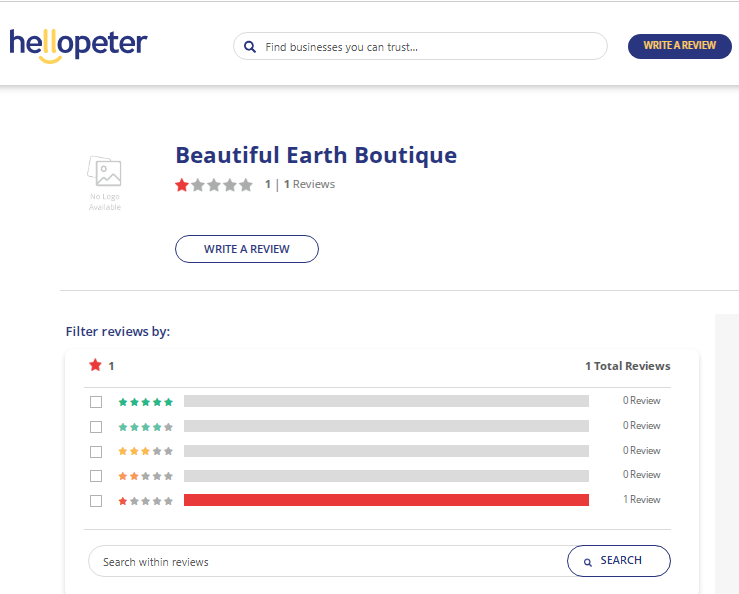Click the magnifier icon in top search bar
This screenshot has height=594, width=739.
[250, 47]
